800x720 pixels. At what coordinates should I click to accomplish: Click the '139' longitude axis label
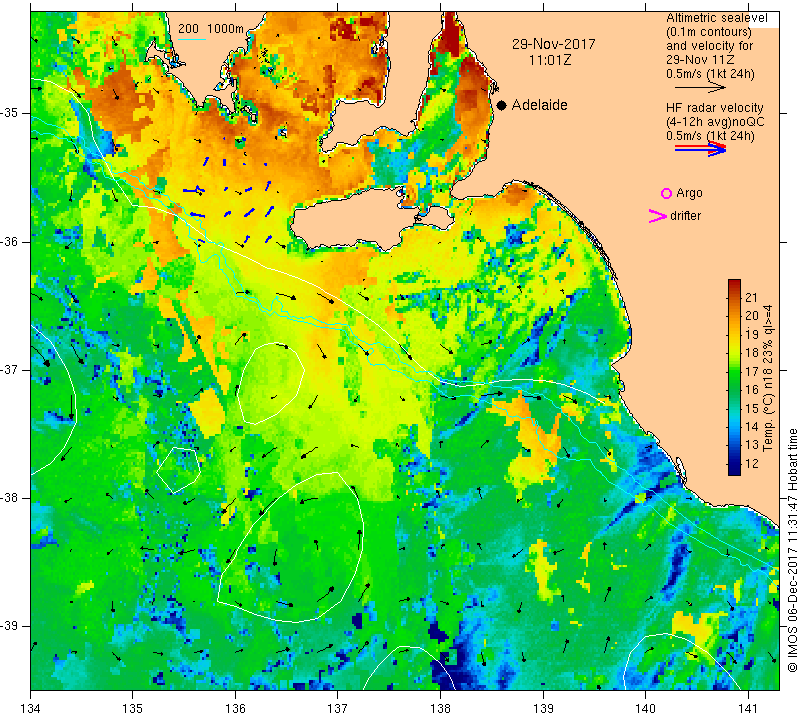543,708
